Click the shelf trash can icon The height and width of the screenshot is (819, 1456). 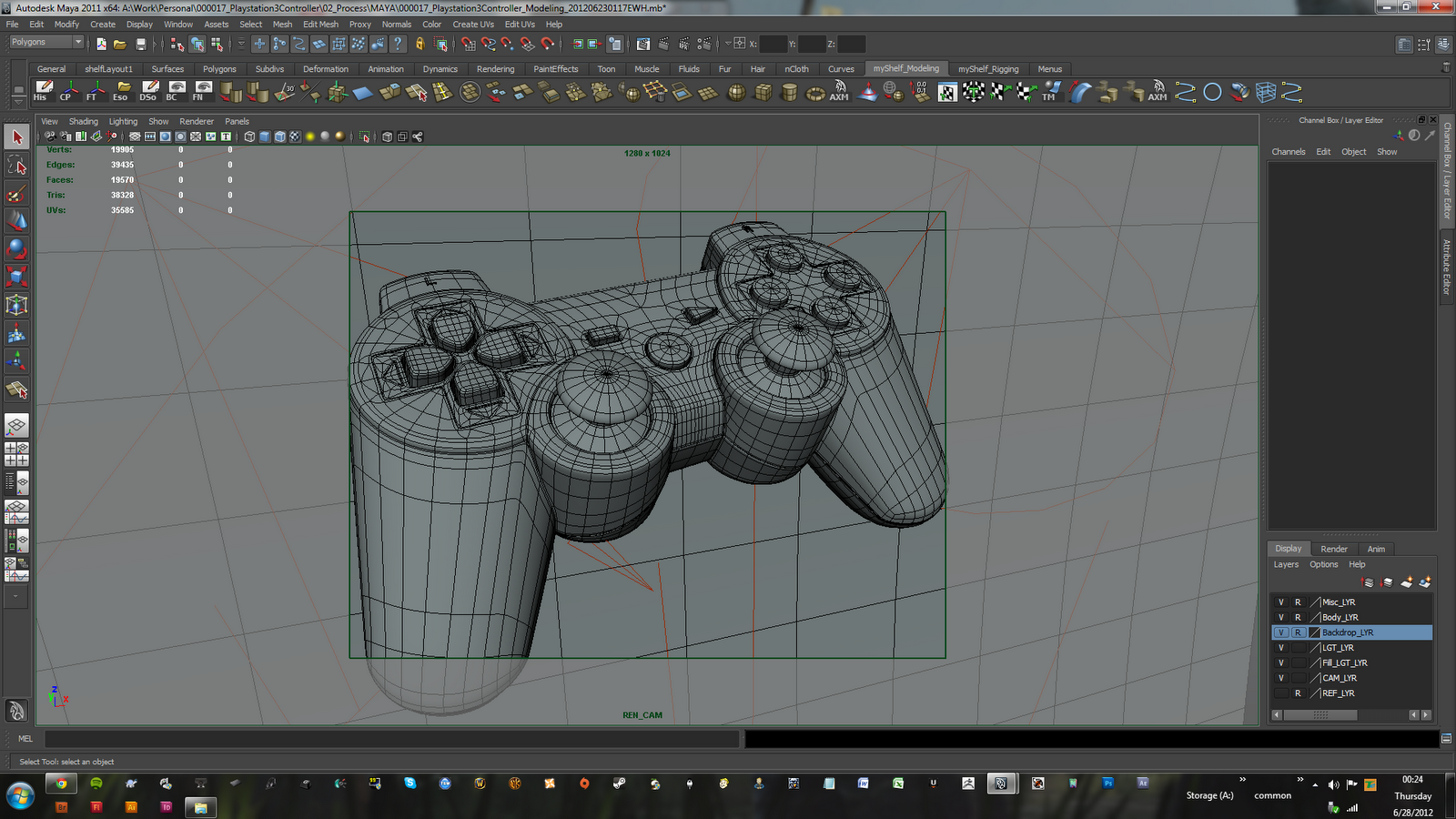[x=1446, y=67]
